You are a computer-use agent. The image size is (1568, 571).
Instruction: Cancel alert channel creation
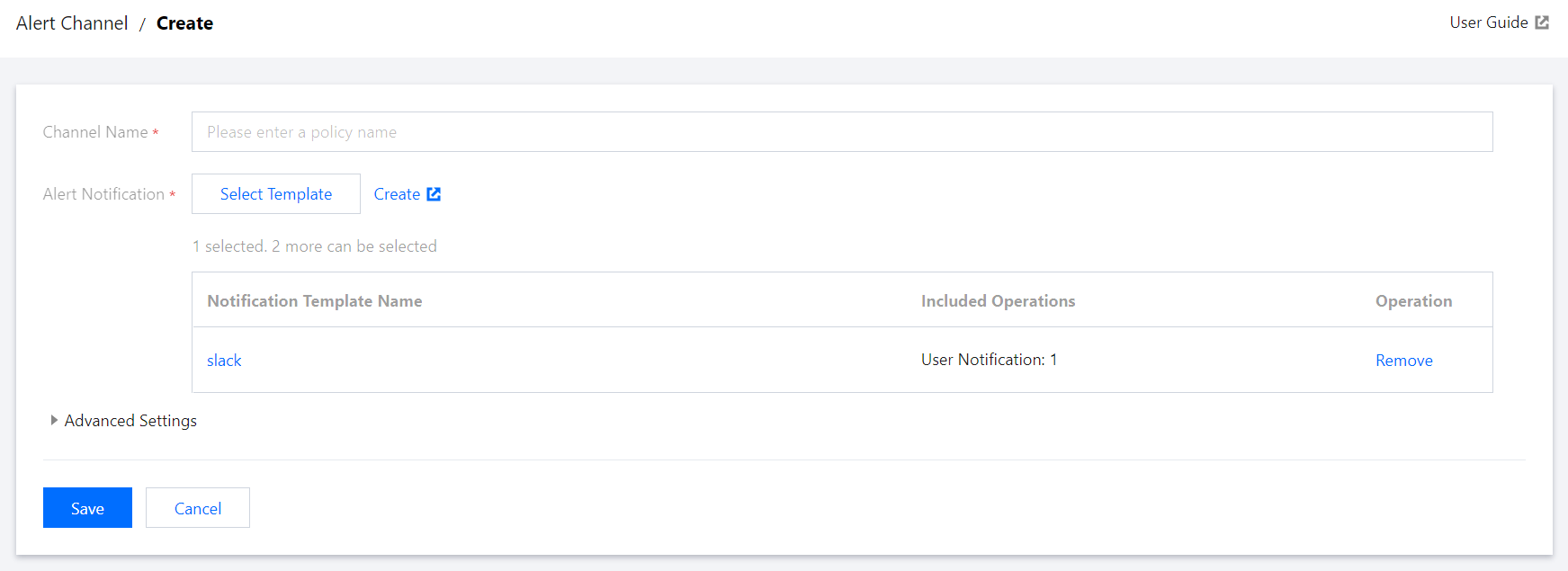198,508
